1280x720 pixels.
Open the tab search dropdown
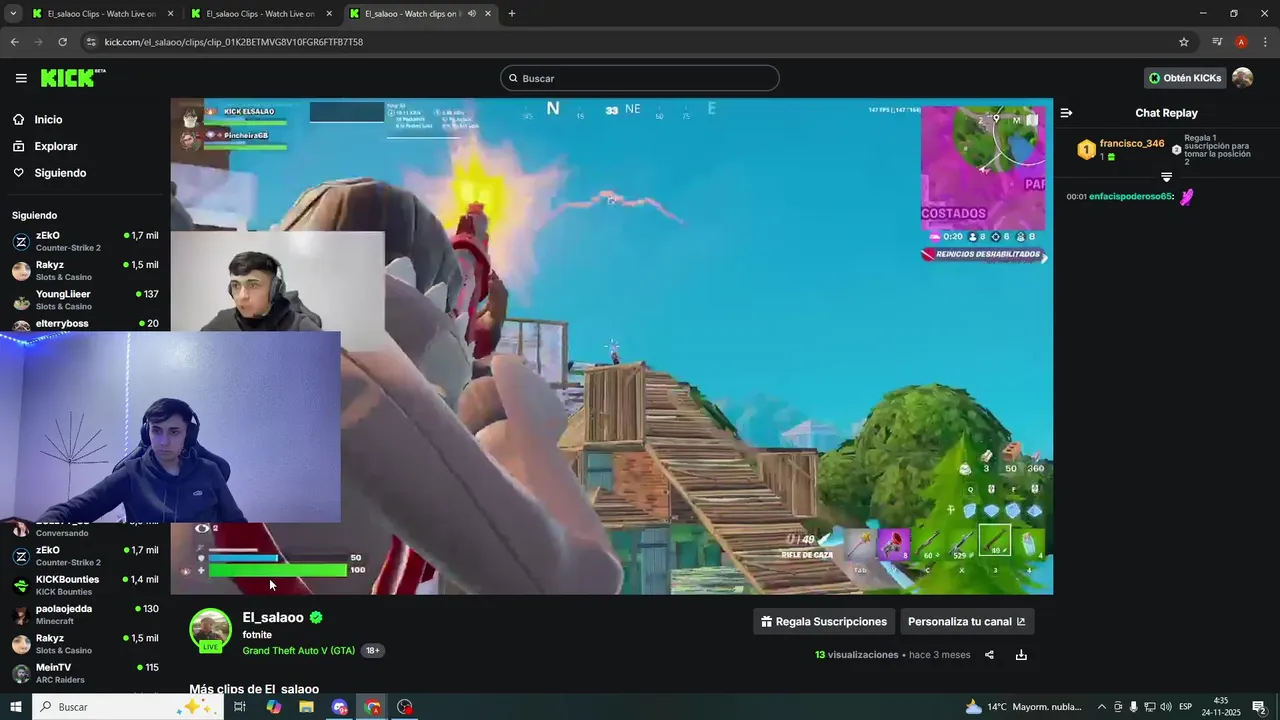[12, 14]
